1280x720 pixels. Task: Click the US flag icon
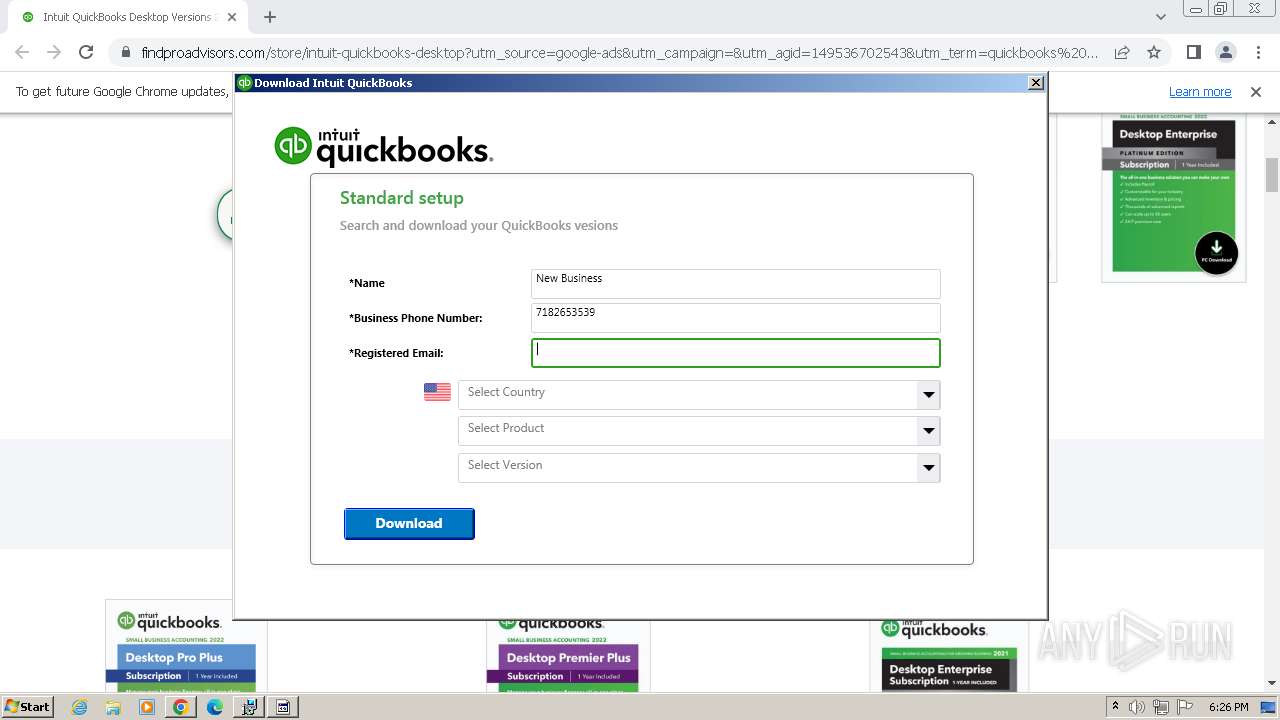pyautogui.click(x=437, y=392)
